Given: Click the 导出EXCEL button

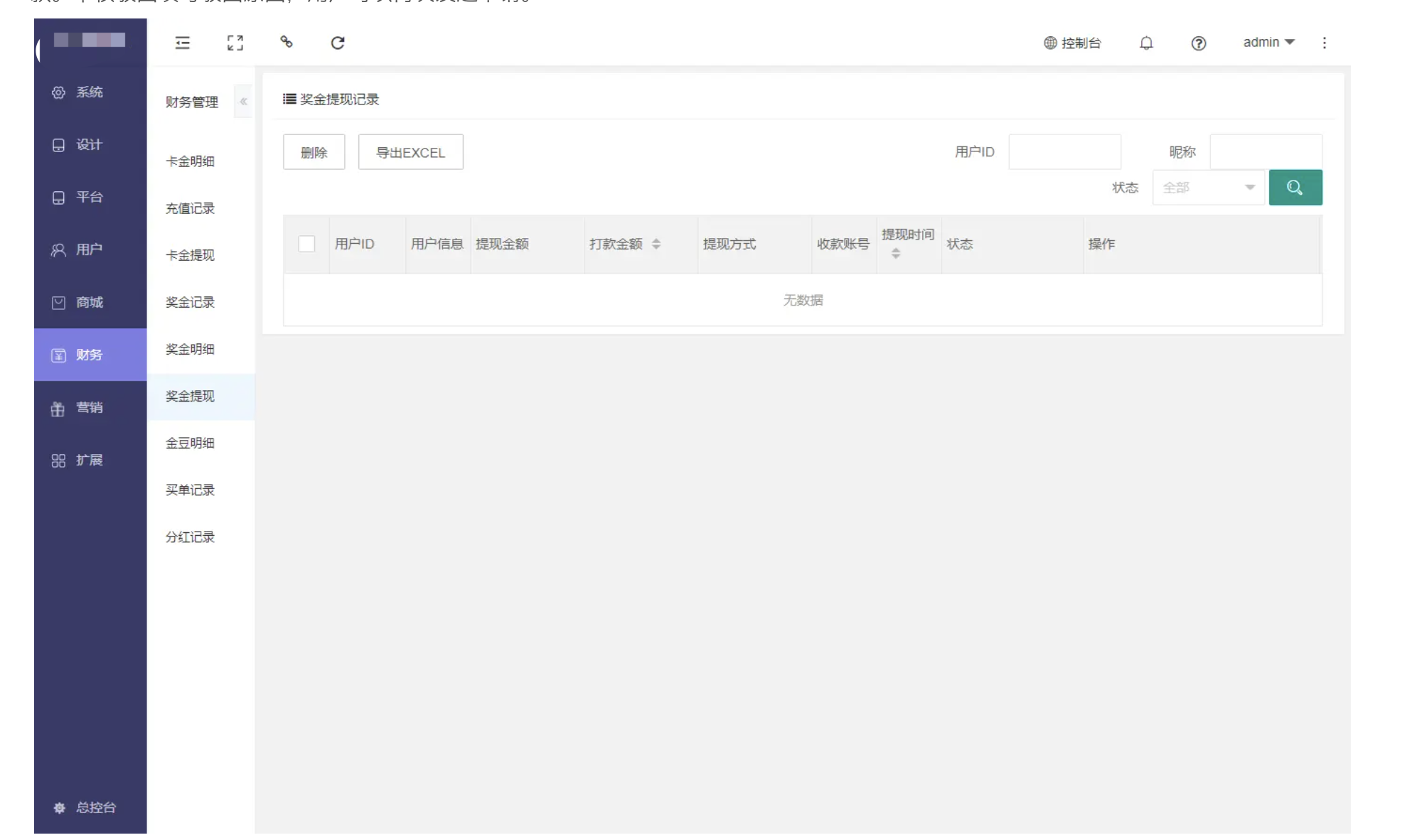Looking at the screenshot, I should 411,152.
